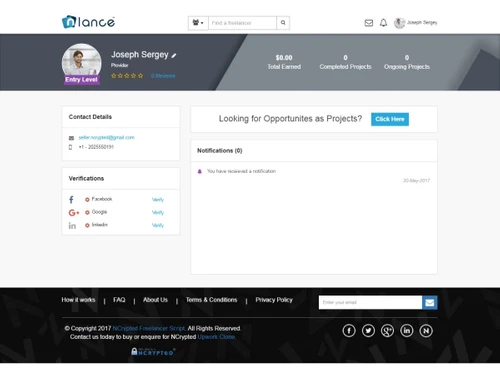Screen dimensions: 500x375
Task: Open the footer LinkedIn circle icon
Action: (x=407, y=331)
